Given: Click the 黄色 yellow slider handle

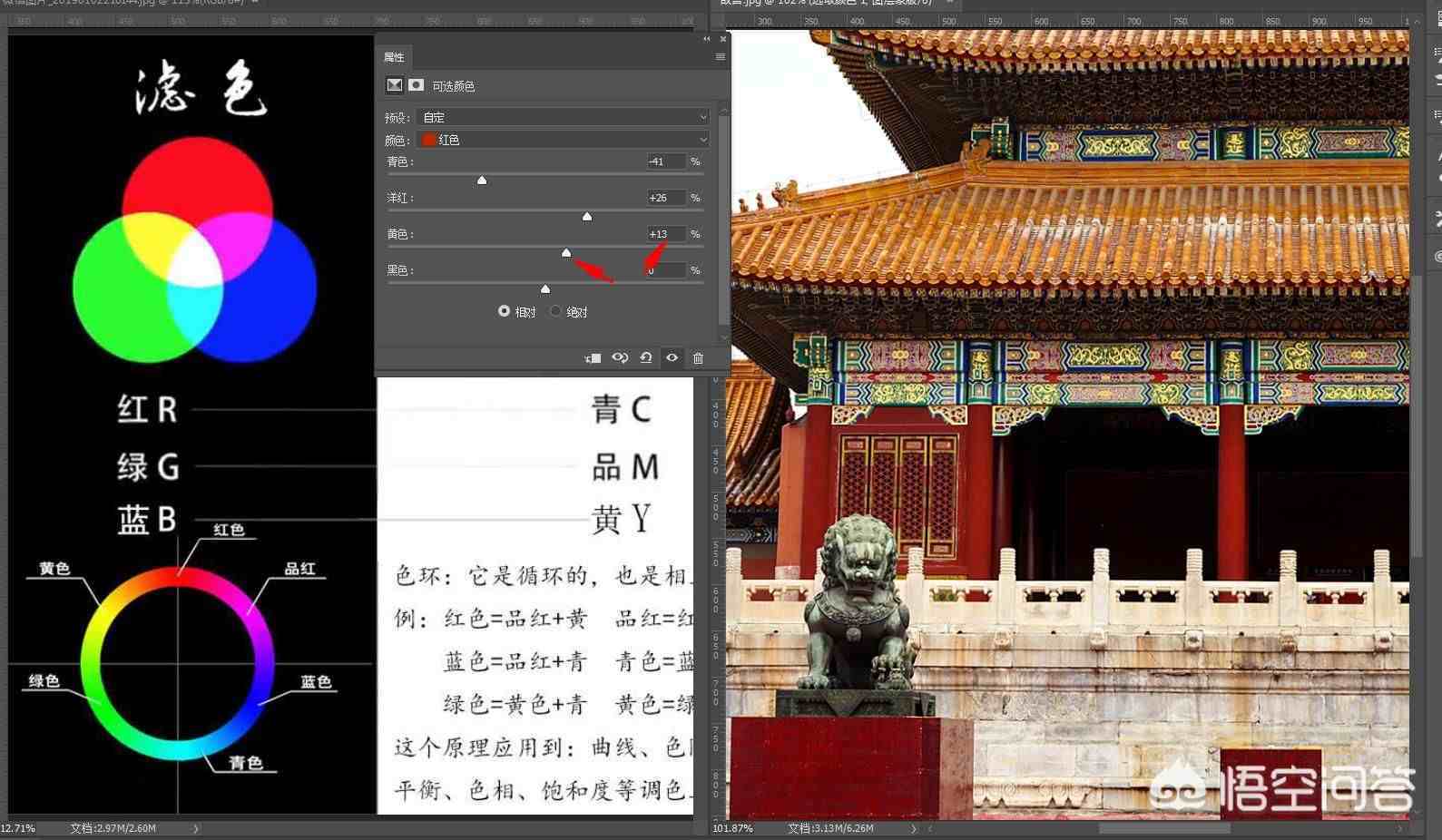Looking at the screenshot, I should (566, 253).
